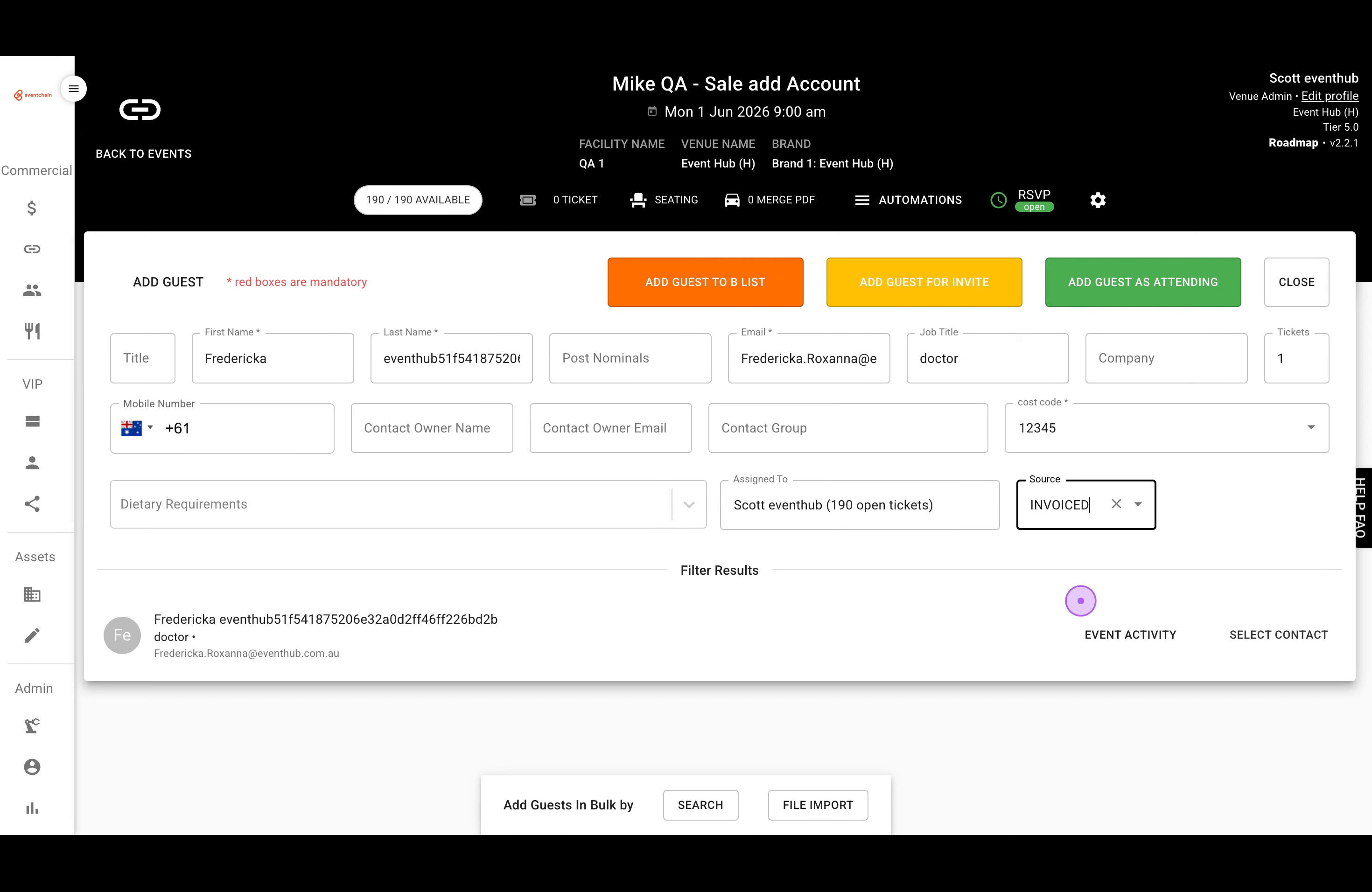Open the dollar sign Commercial icon
The image size is (1372, 892).
(x=32, y=208)
